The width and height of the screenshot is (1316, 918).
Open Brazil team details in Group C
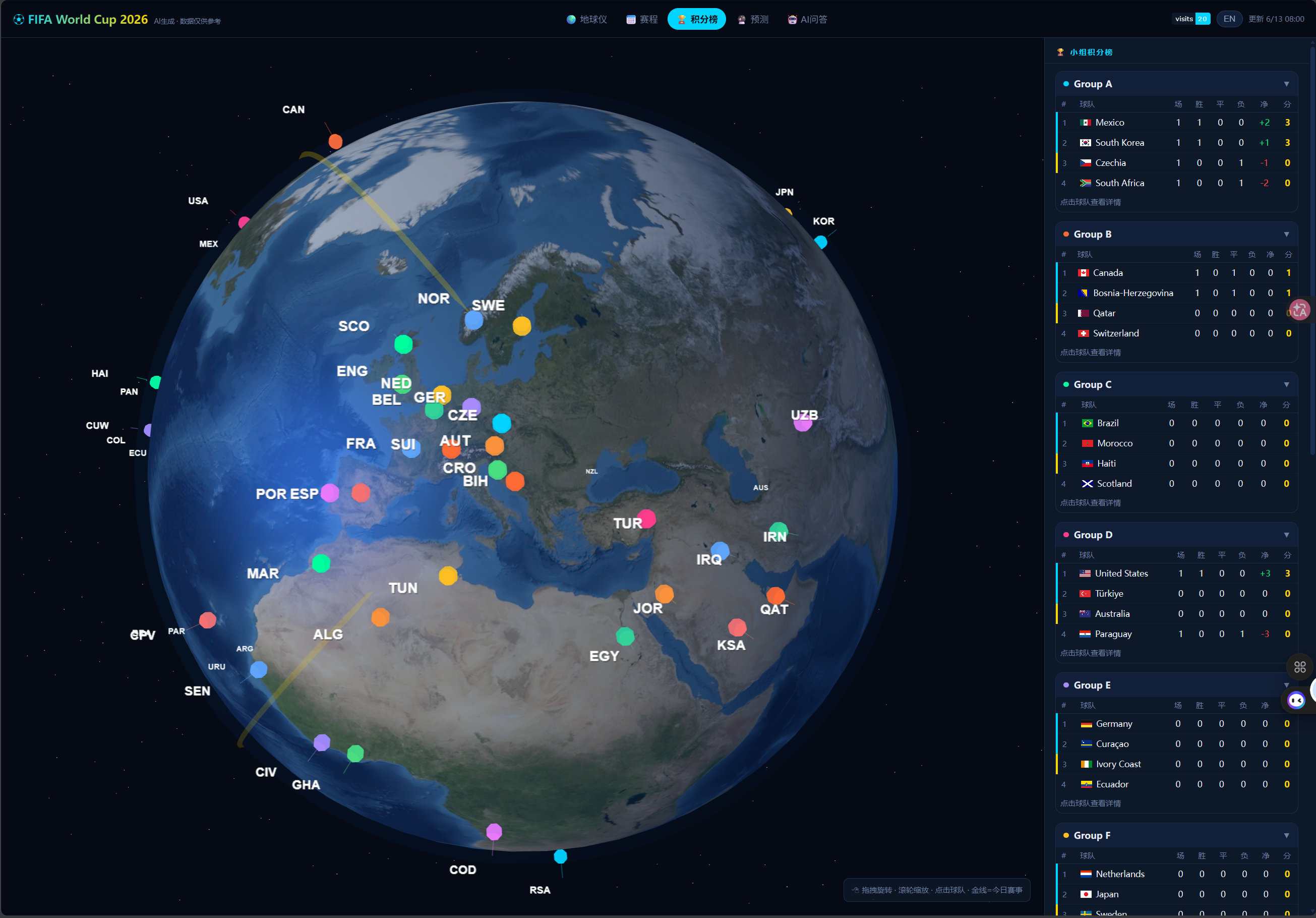tap(1177, 423)
